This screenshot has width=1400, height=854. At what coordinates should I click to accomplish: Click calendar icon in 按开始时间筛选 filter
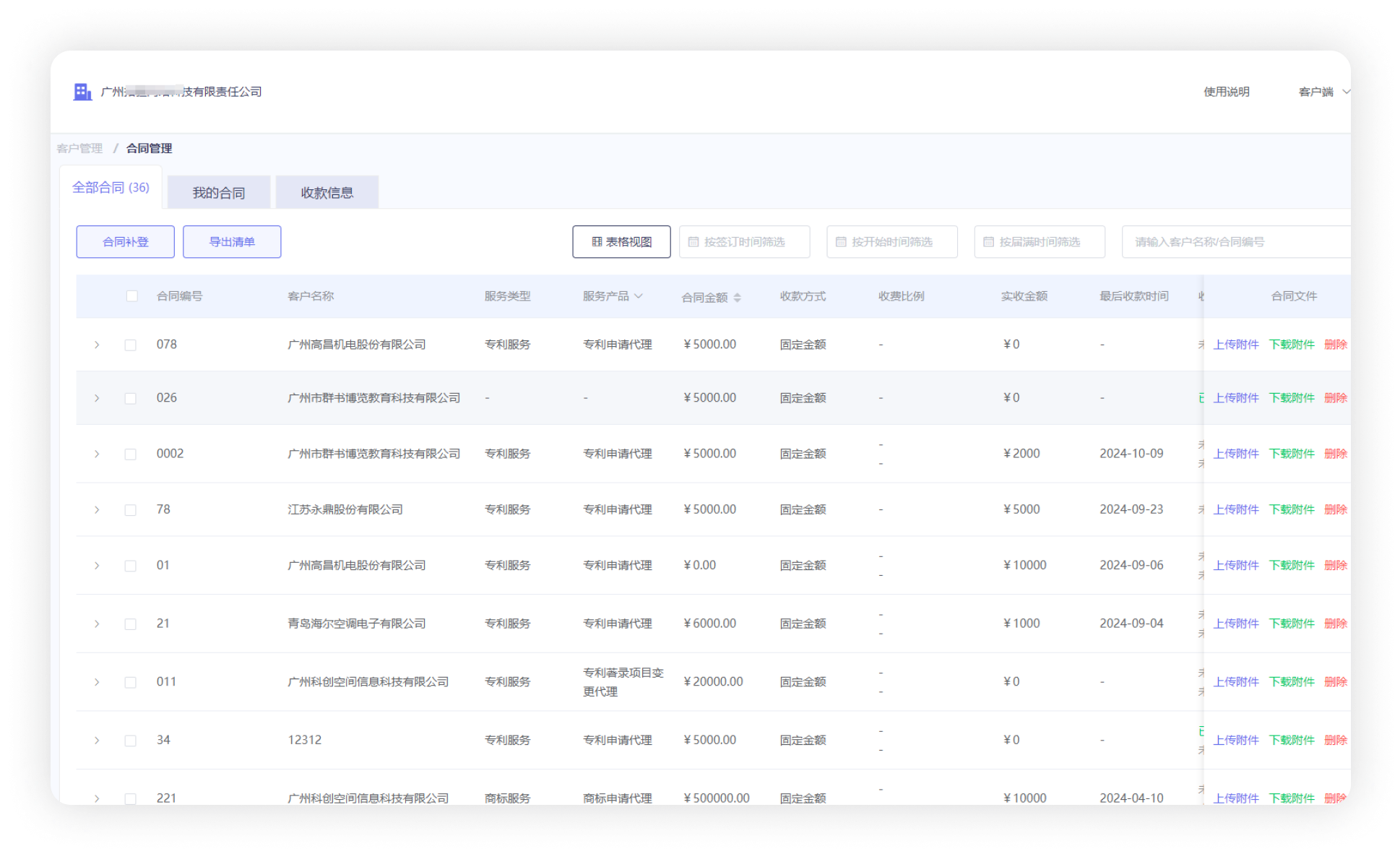tap(841, 242)
